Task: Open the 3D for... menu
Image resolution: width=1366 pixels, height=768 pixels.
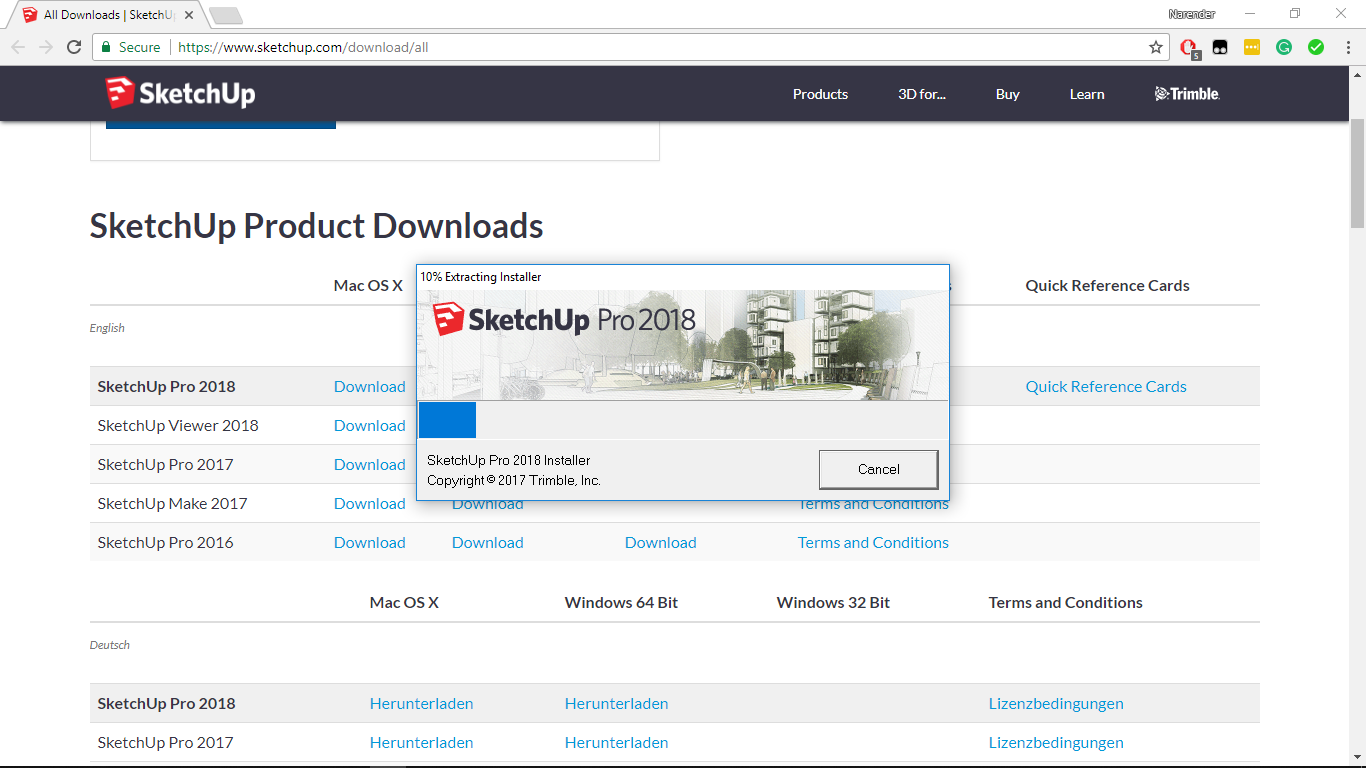Action: [922, 94]
